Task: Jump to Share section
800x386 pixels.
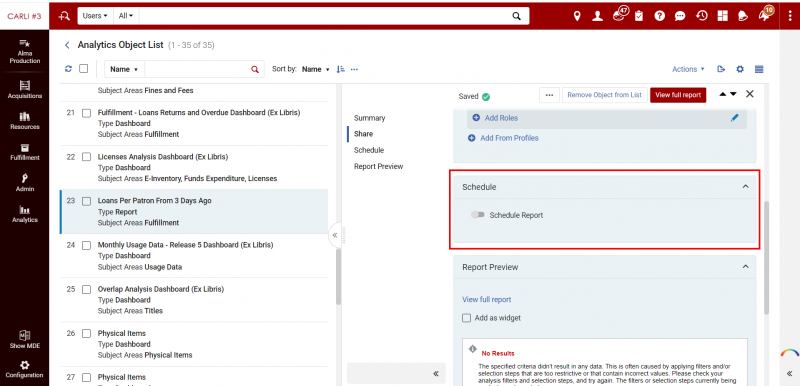Action: 363,134
